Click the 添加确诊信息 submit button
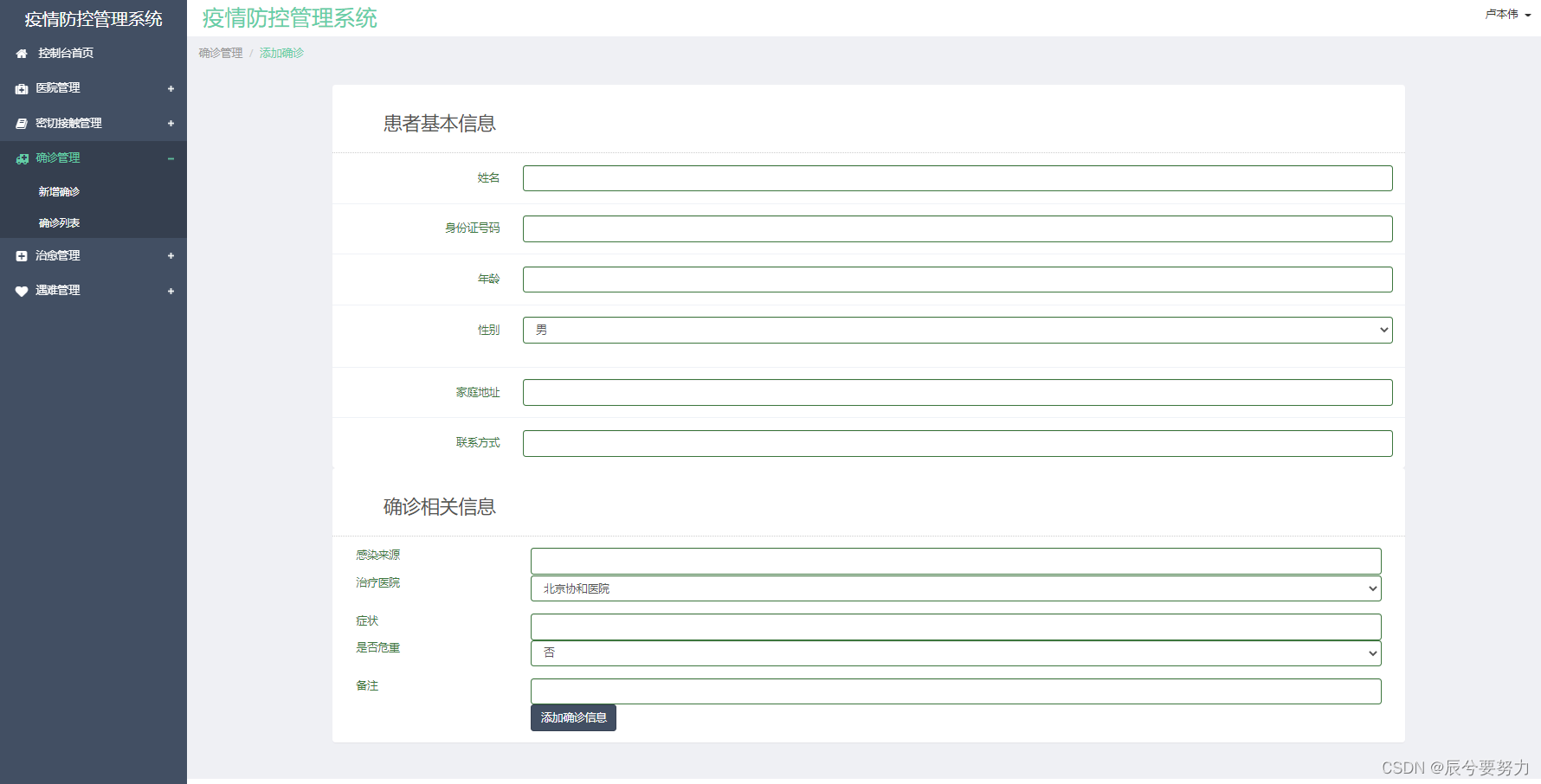 coord(573,717)
